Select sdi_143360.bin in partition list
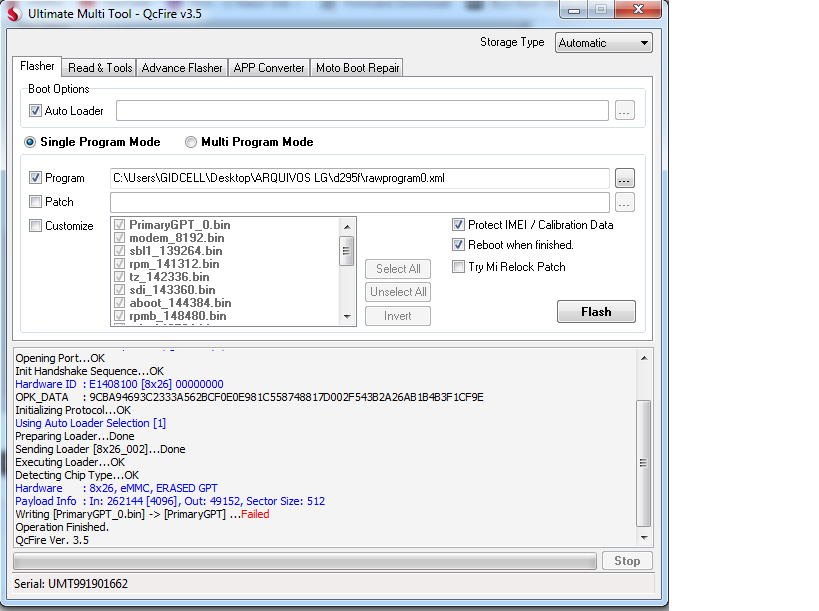This screenshot has width=819, height=611. 172,290
